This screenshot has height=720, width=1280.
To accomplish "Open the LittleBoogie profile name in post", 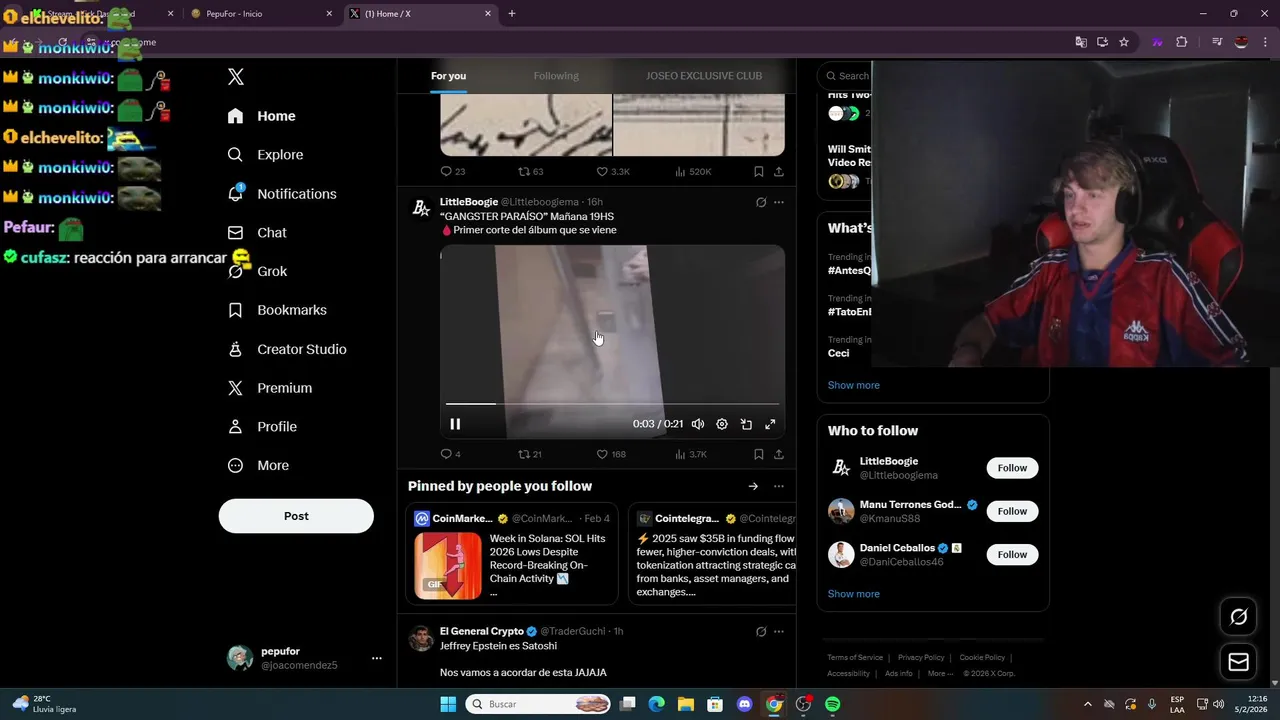I will [469, 202].
